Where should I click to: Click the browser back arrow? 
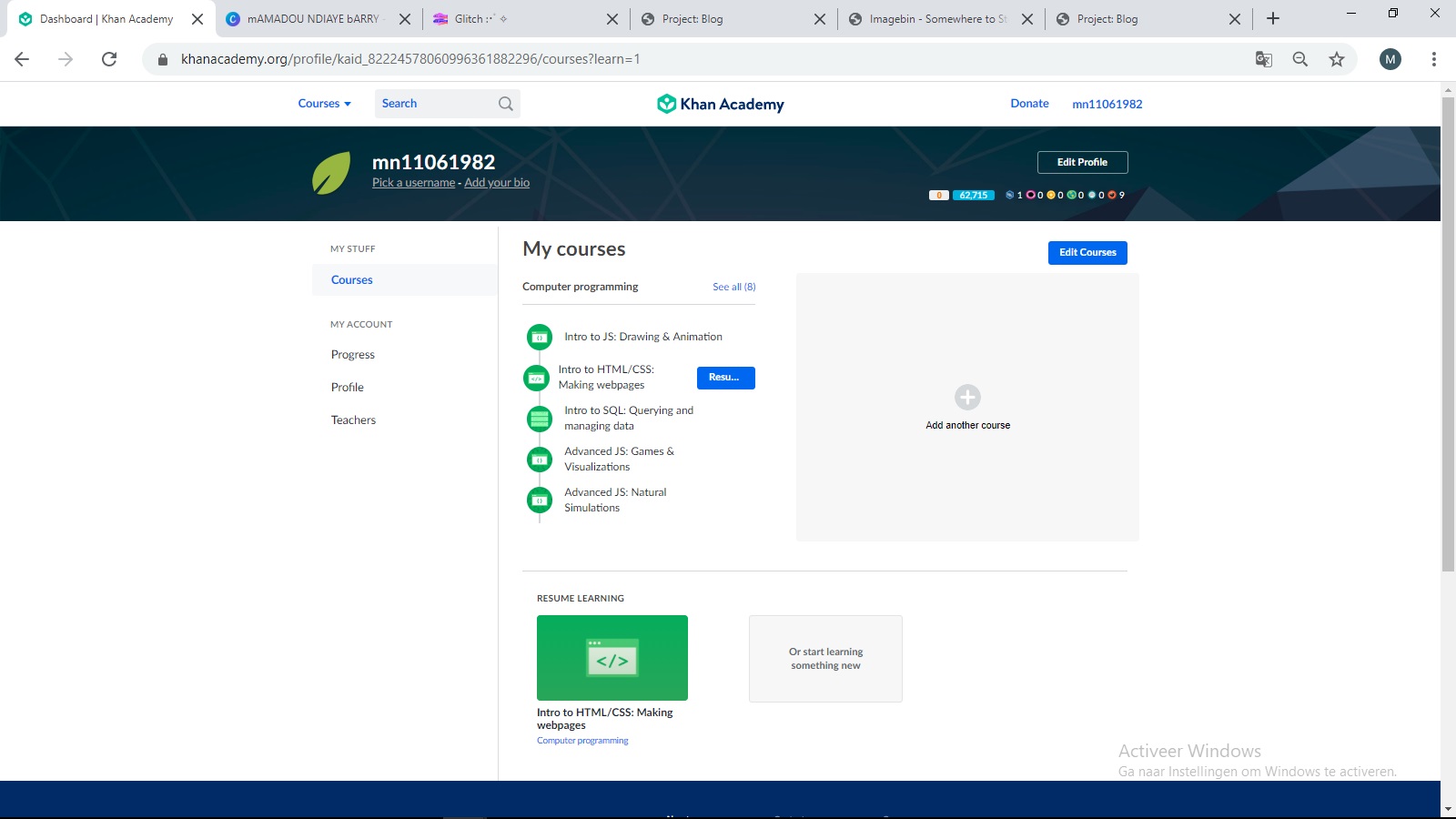tap(22, 59)
